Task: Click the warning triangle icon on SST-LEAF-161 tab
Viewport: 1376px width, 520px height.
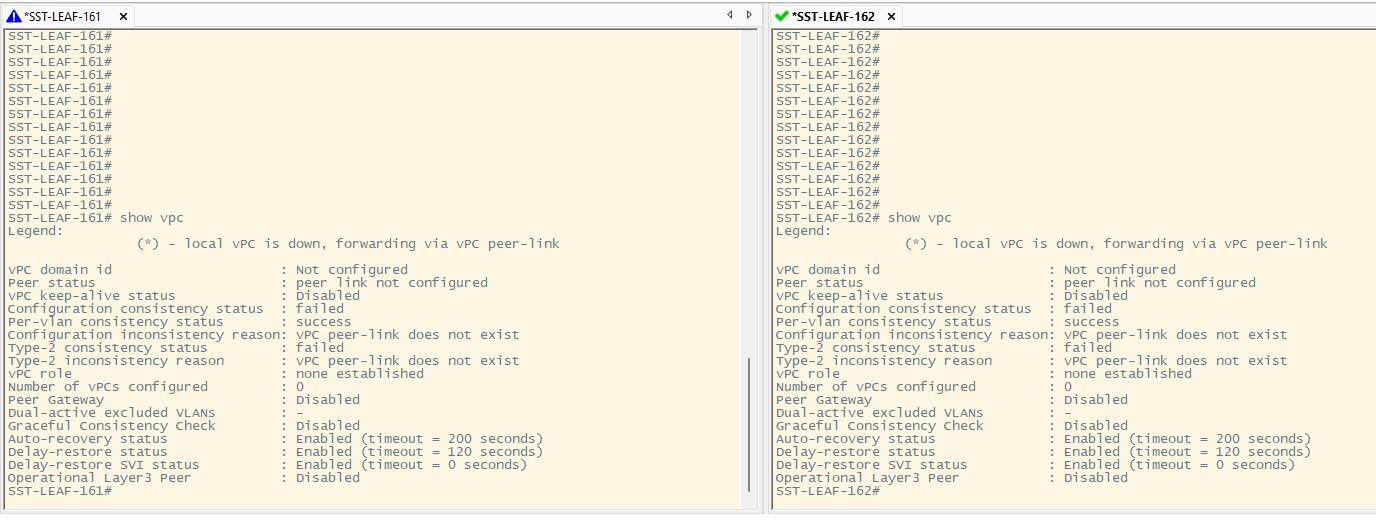Action: (14, 17)
